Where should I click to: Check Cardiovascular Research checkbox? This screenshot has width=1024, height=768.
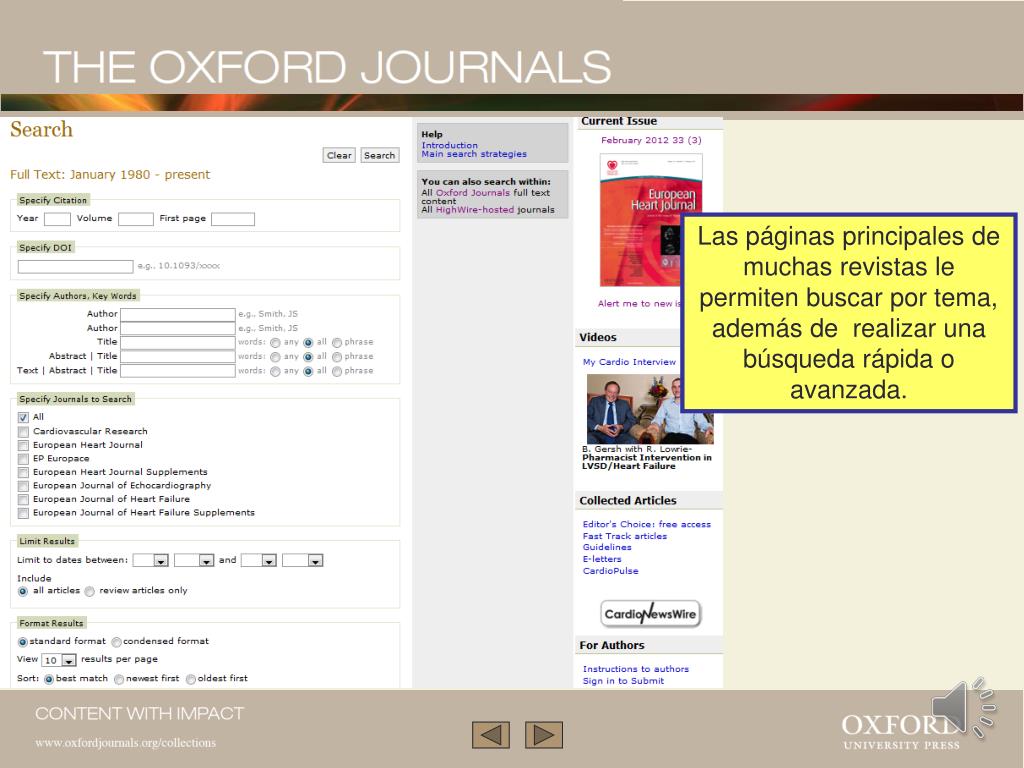pos(24,432)
